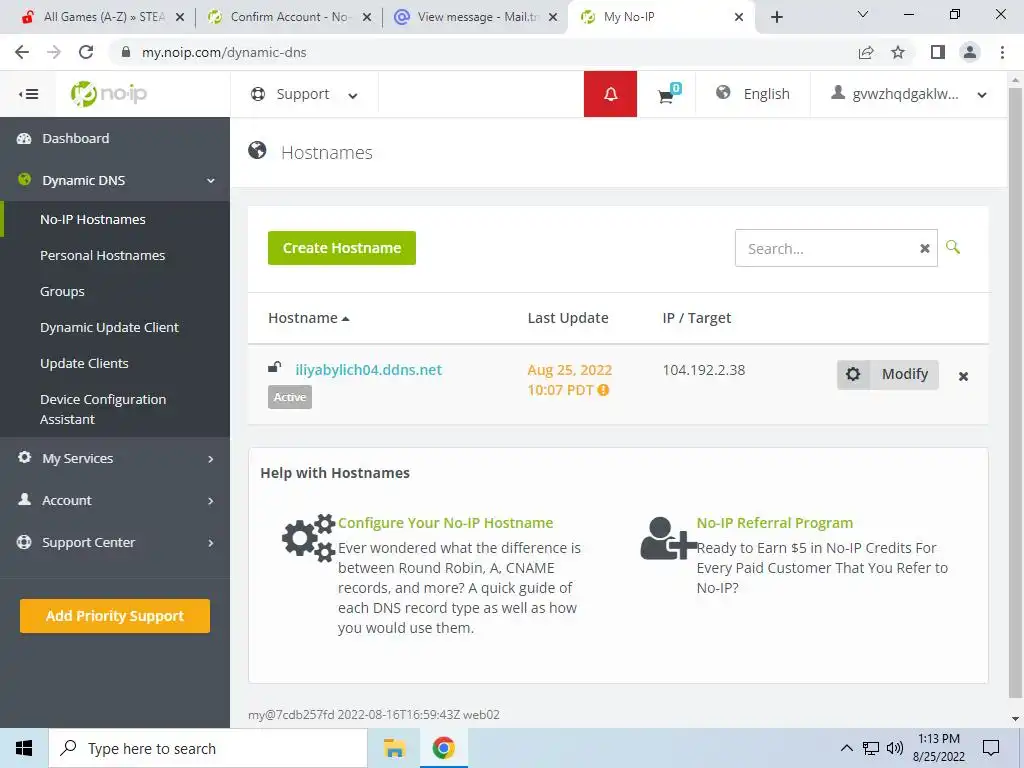The width and height of the screenshot is (1024, 768).
Task: Switch to All Games (A-Z) tab
Action: (103, 17)
